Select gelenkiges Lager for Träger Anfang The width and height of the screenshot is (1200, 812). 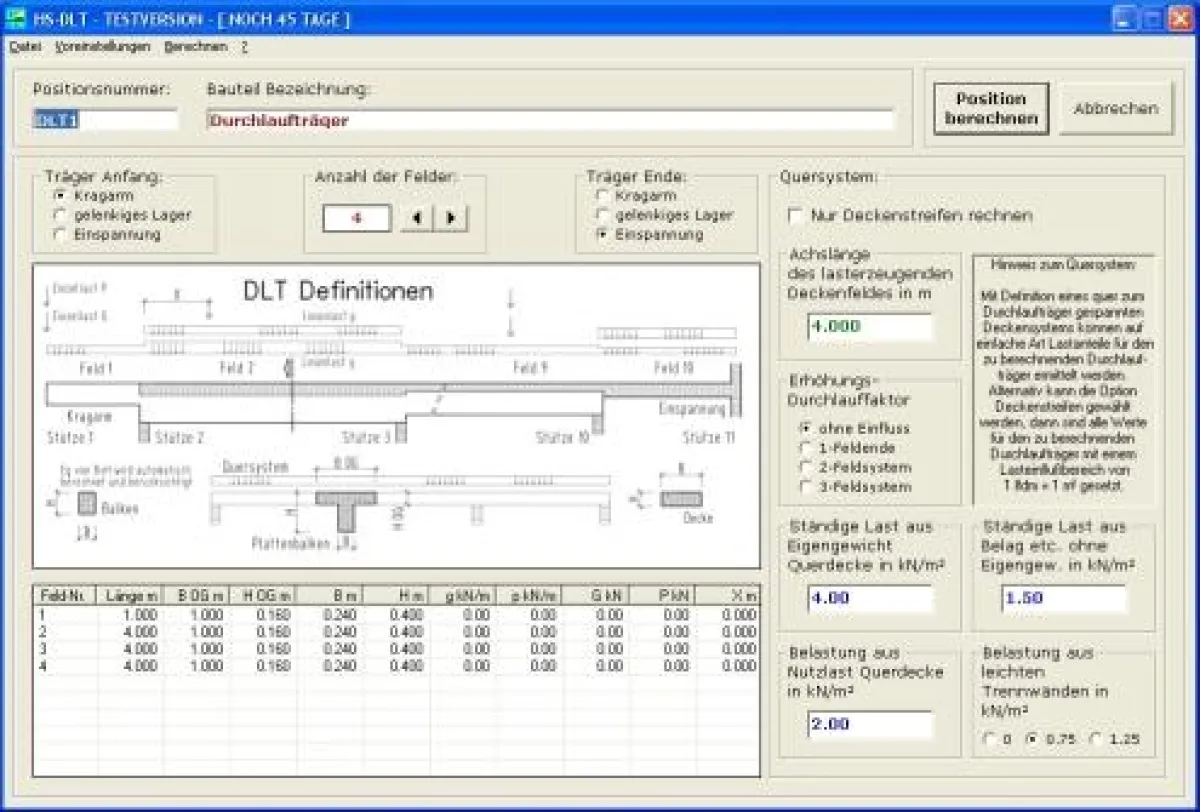click(61, 215)
